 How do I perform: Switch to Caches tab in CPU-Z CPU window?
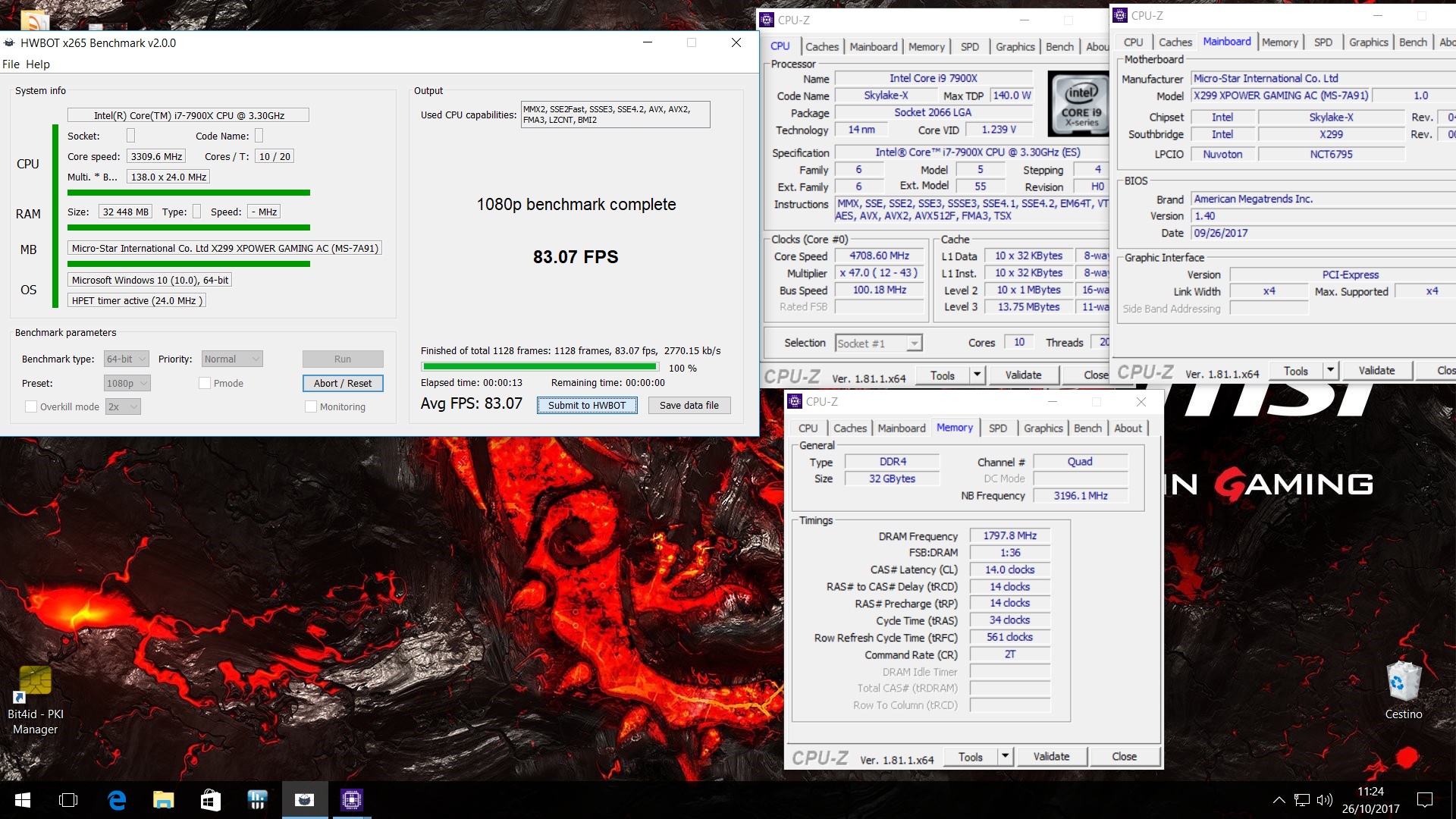[822, 46]
